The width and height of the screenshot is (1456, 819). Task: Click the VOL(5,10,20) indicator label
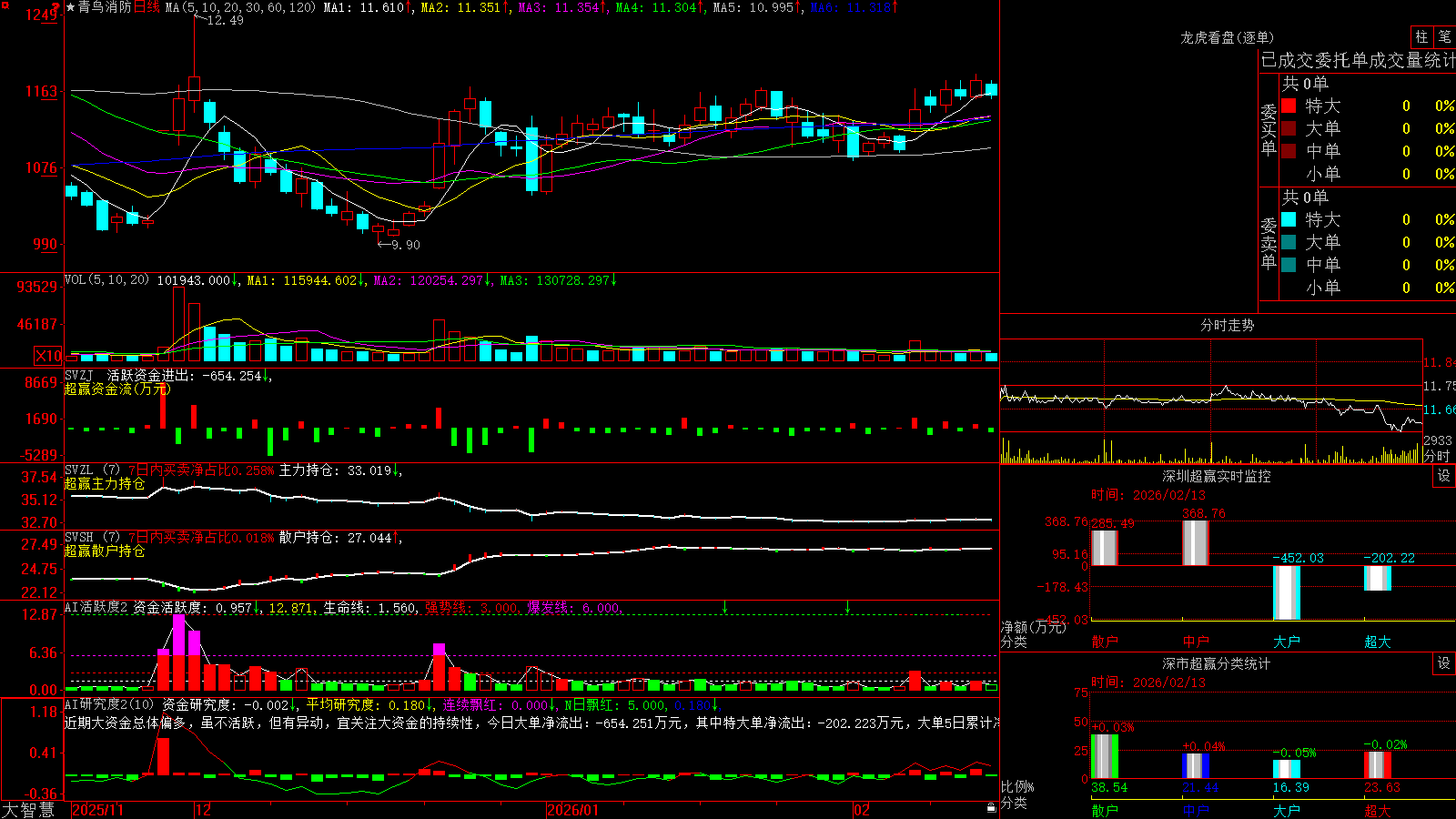point(106,280)
